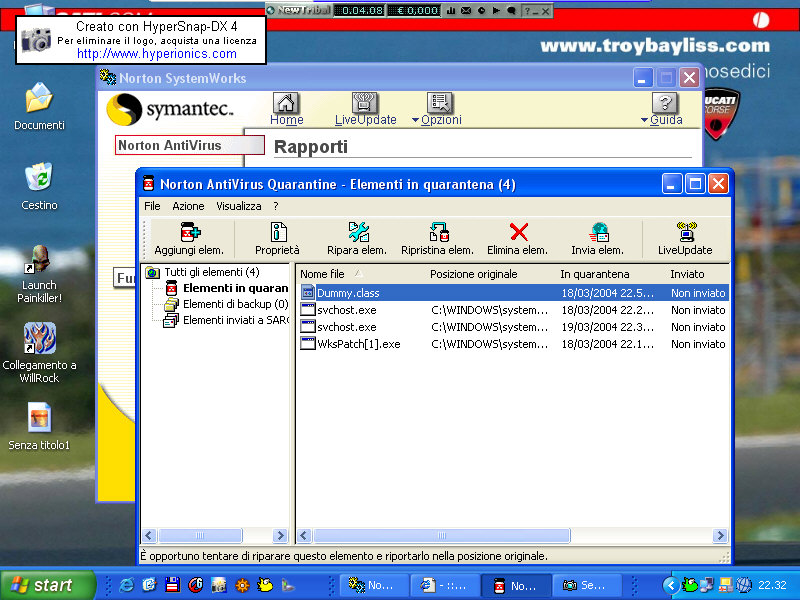The width and height of the screenshot is (800, 600).
Task: Select Collegamento a WillRock shortcut
Action: [x=39, y=353]
